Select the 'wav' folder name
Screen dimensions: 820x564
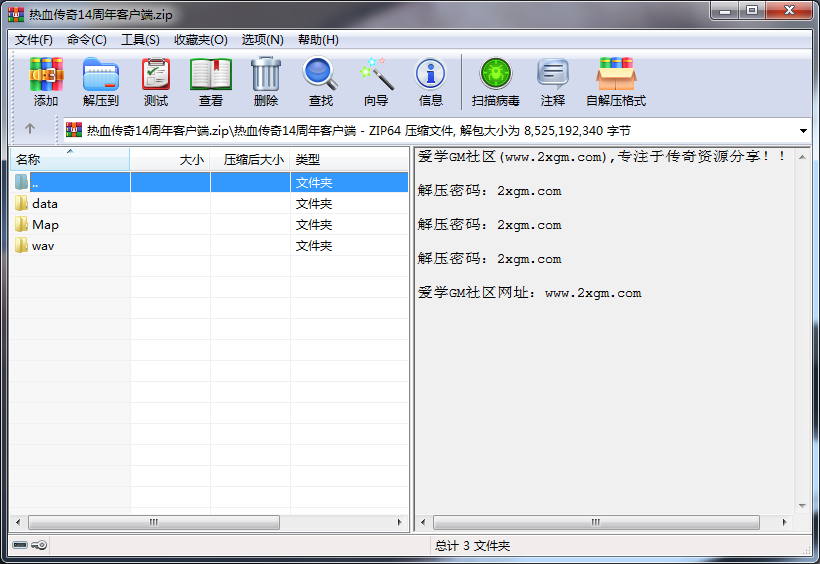coord(43,245)
